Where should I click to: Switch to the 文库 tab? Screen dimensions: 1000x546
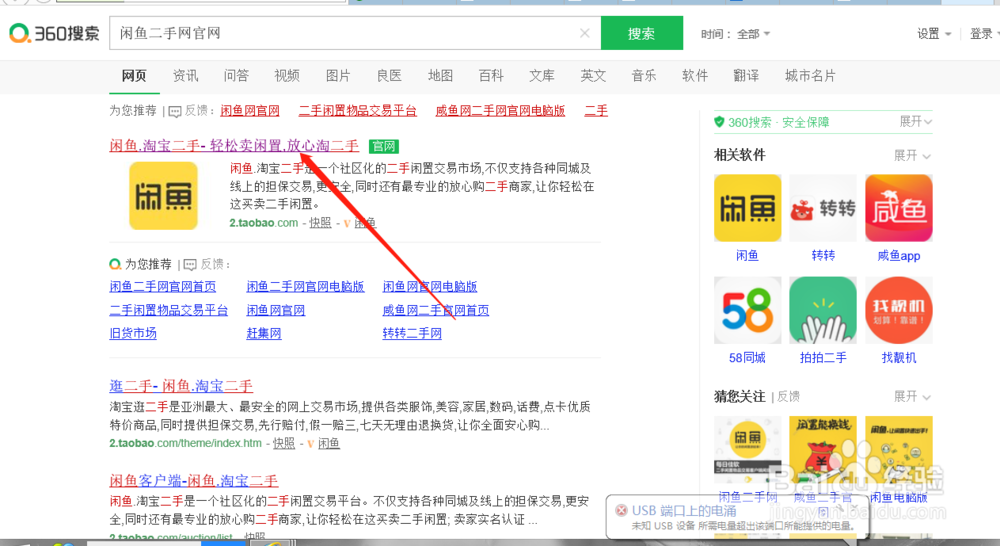[542, 76]
